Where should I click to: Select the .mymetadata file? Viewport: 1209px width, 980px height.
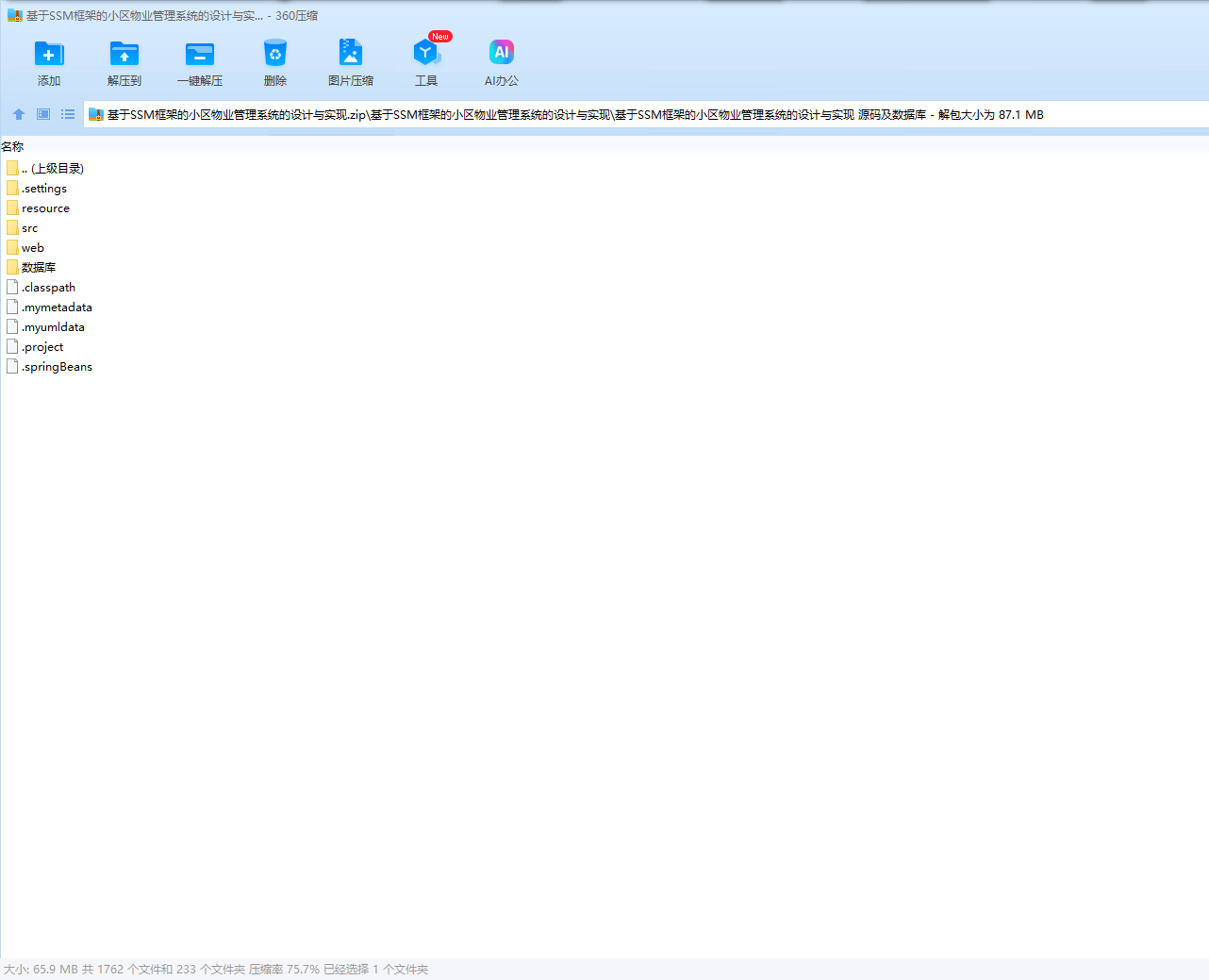[x=49, y=307]
